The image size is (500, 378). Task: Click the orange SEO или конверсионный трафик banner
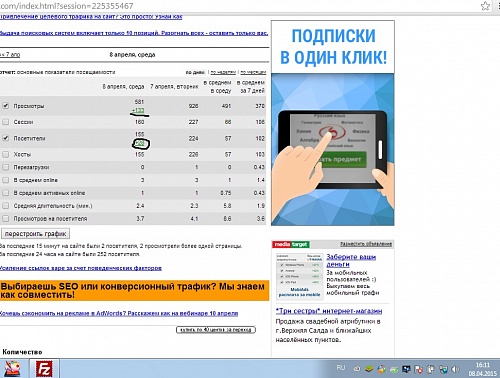(x=134, y=290)
